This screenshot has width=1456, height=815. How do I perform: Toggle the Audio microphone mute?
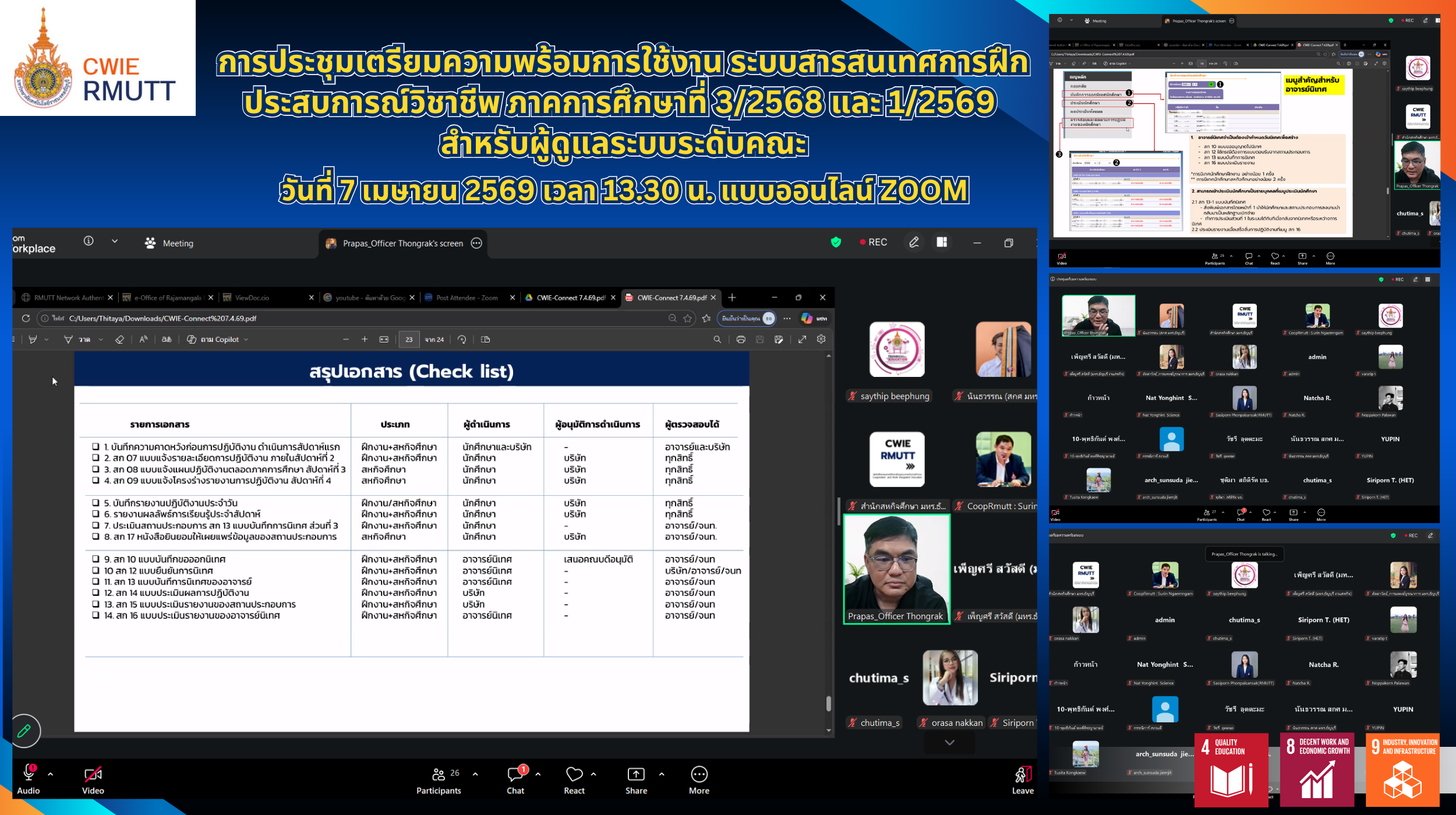pyautogui.click(x=28, y=774)
